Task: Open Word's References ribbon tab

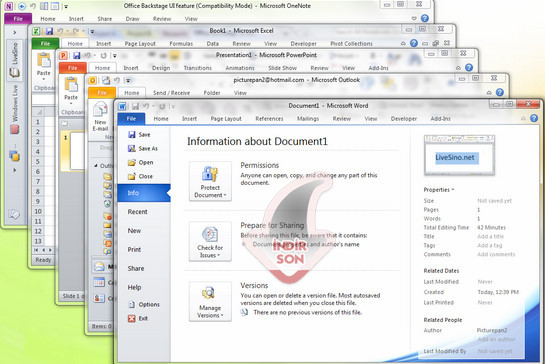Action: click(x=269, y=119)
